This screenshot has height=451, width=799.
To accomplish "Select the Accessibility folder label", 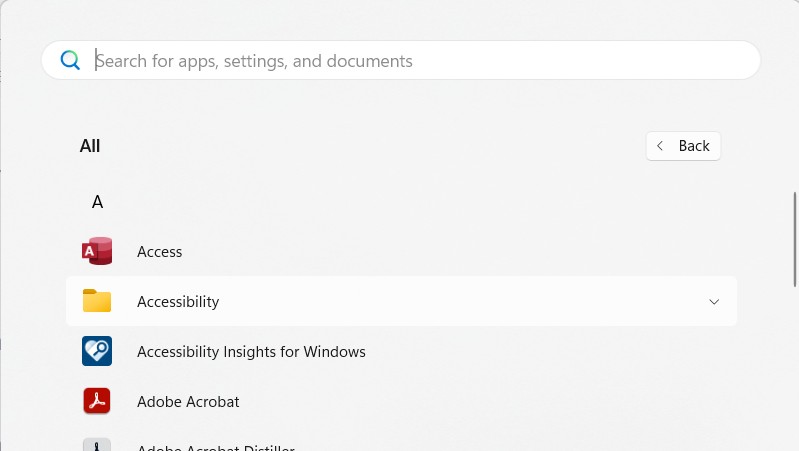I will point(178,302).
